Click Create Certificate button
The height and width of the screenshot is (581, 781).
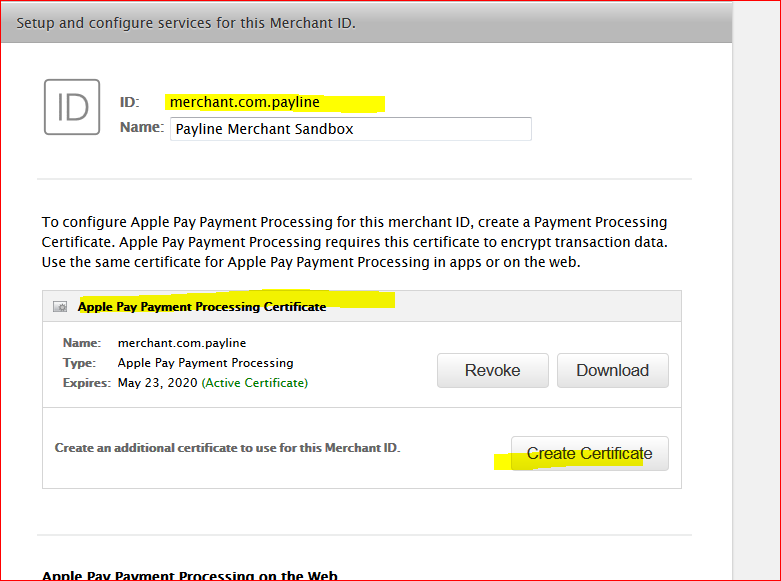tap(590, 453)
